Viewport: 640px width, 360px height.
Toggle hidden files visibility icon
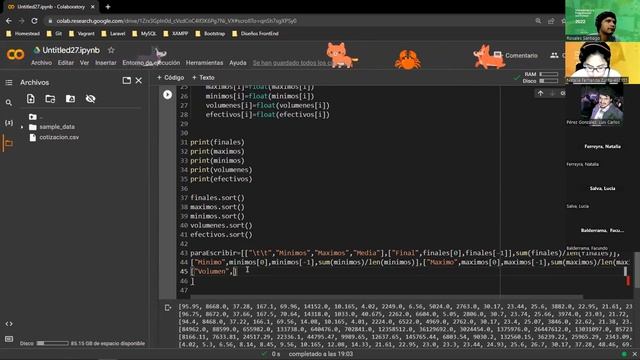pyautogui.click(x=91, y=99)
